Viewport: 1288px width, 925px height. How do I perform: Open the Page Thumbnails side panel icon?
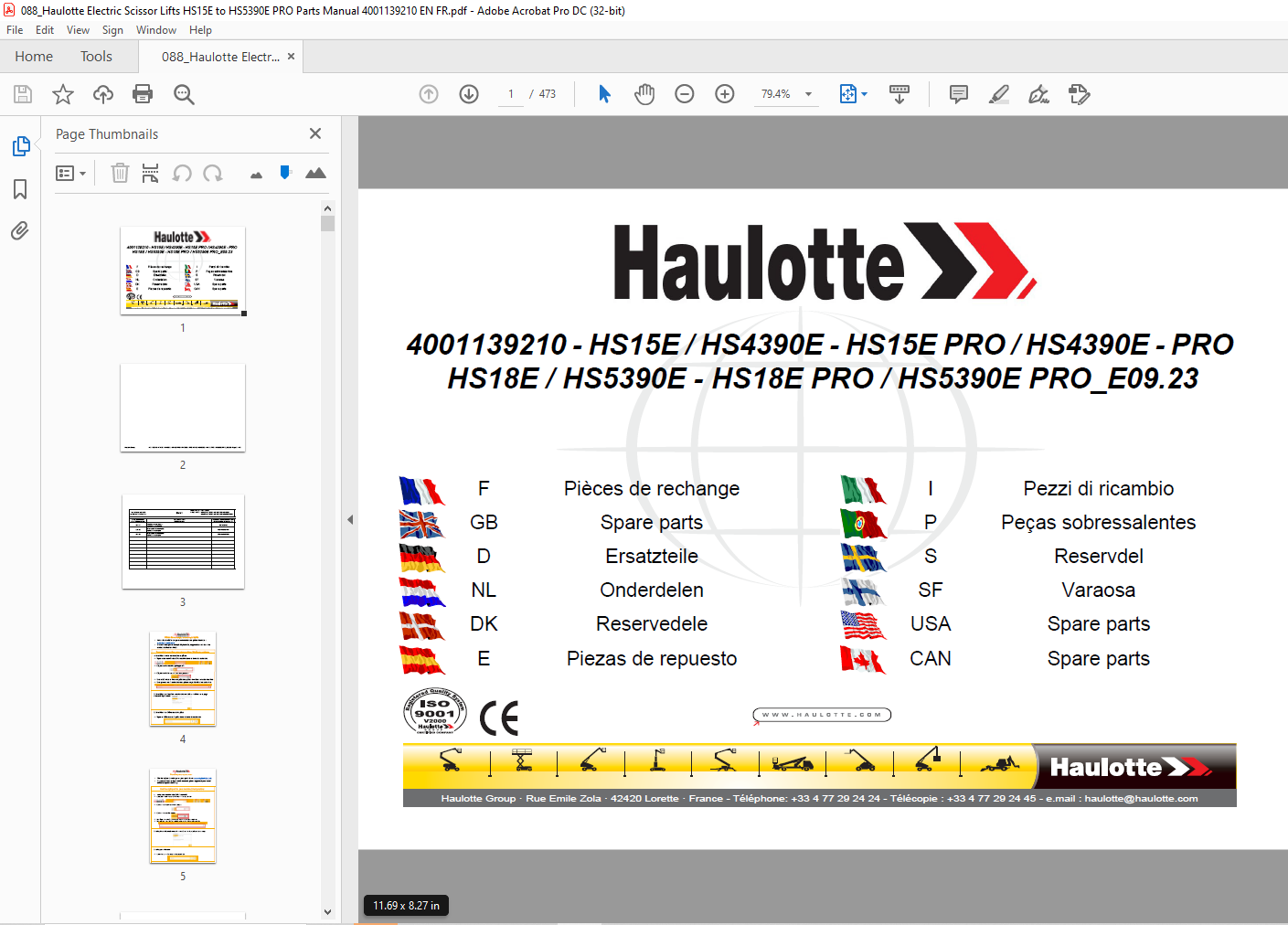coord(20,146)
